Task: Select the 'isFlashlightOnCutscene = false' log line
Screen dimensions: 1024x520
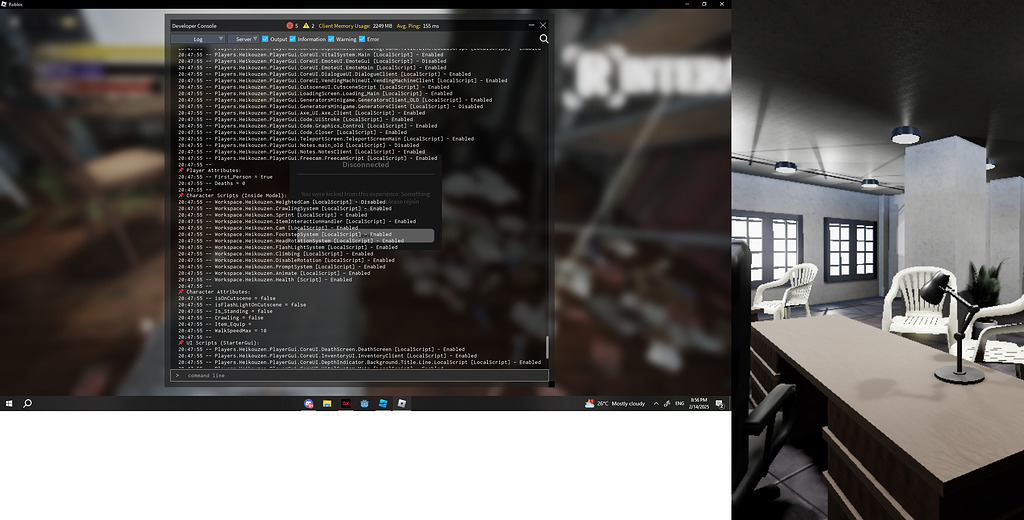Action: [242, 305]
